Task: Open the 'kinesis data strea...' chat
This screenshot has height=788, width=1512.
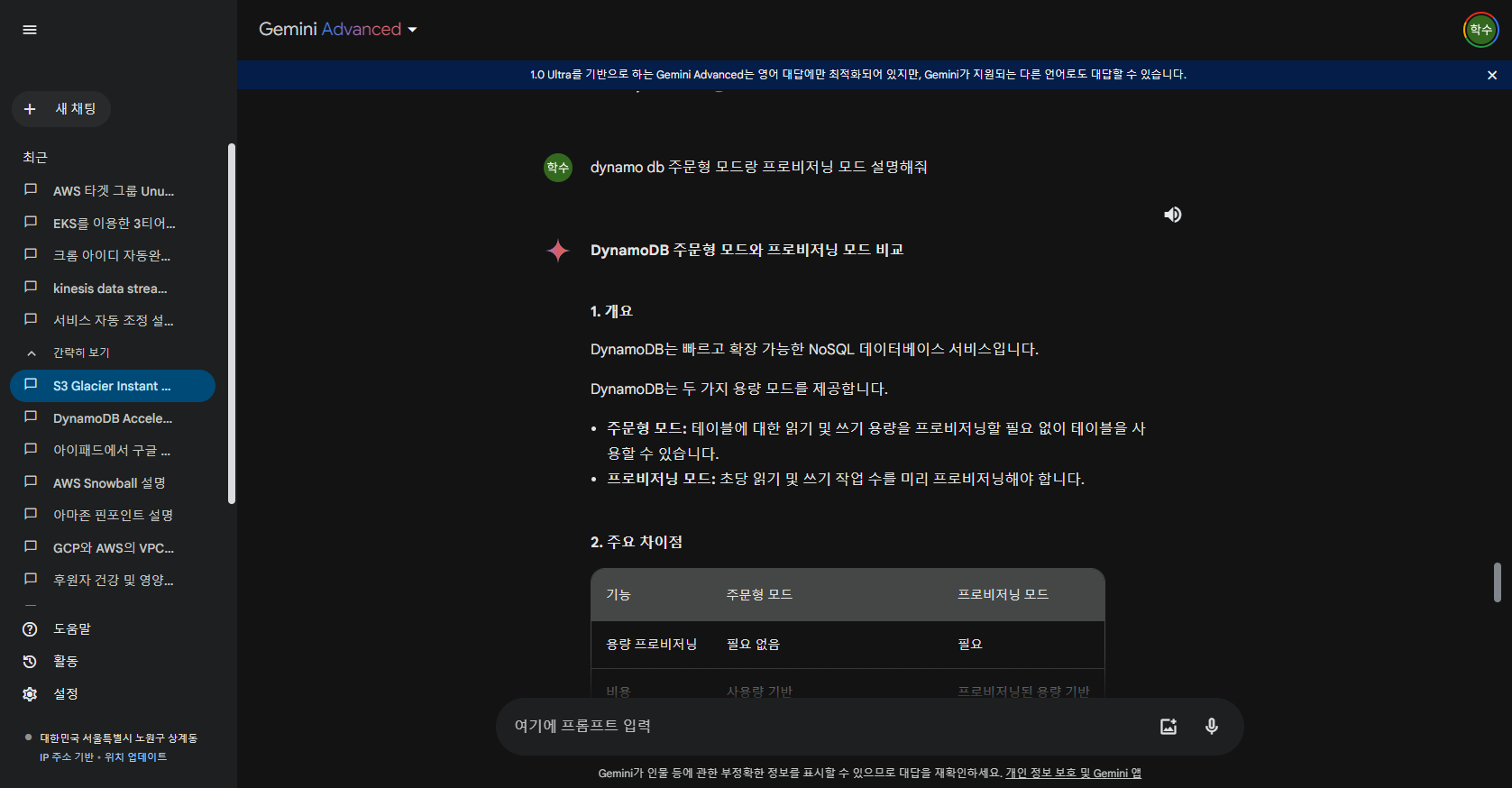Action: coord(113,289)
